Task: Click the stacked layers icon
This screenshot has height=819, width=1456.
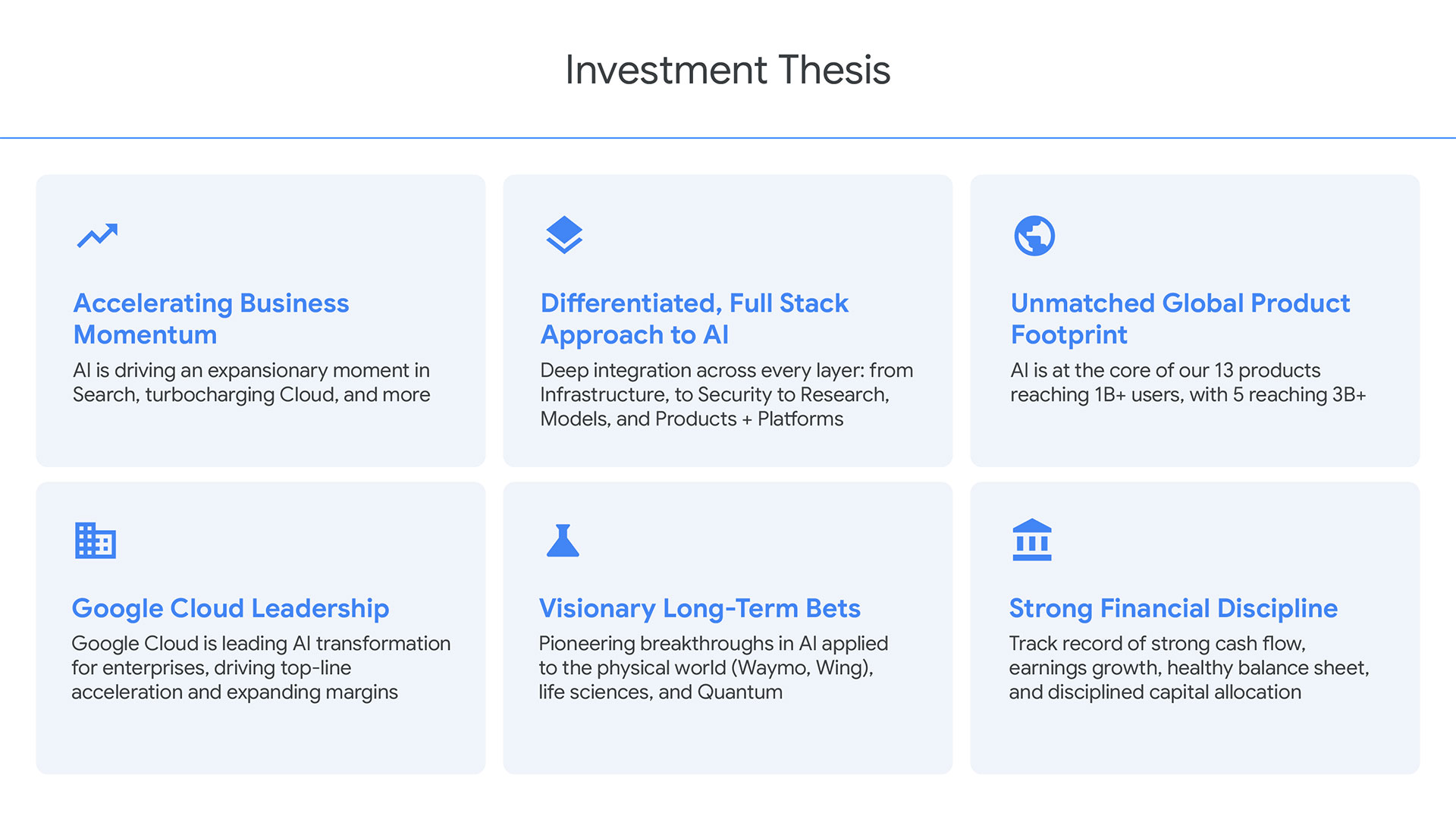Action: 564,235
